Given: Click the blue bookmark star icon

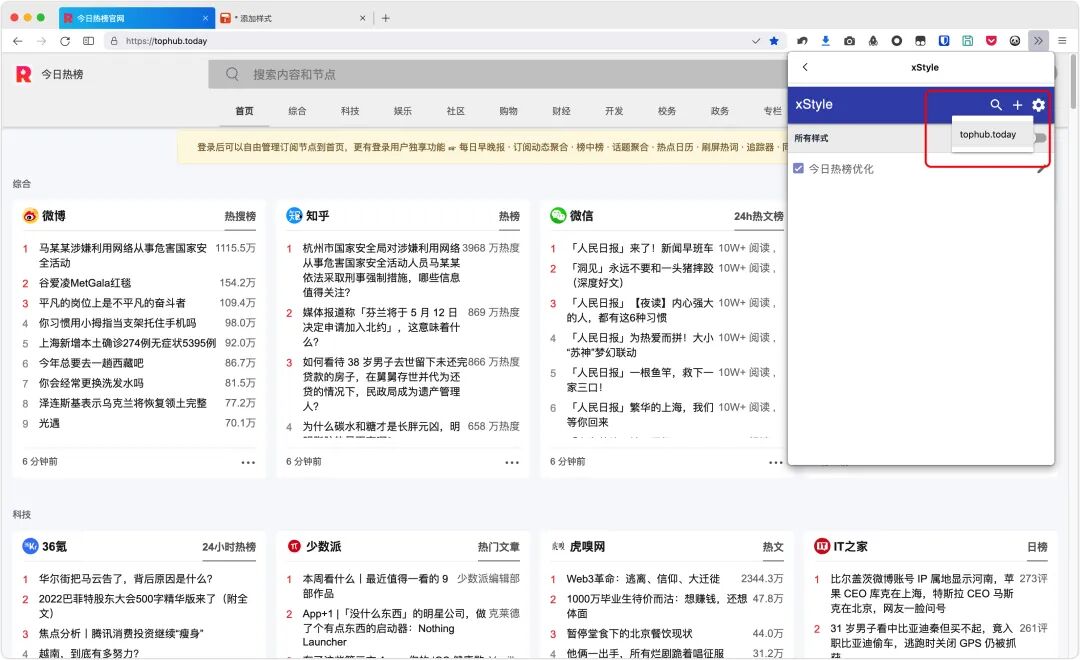Looking at the screenshot, I should tap(774, 41).
